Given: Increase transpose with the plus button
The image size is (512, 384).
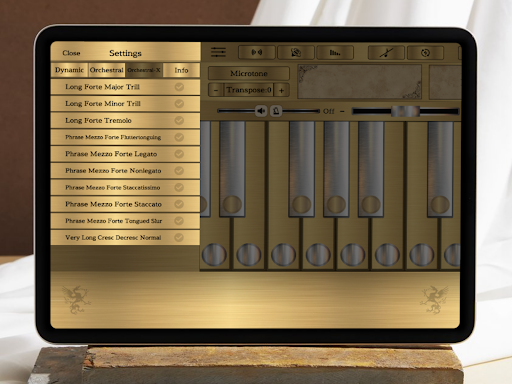Looking at the screenshot, I should pyautogui.click(x=282, y=90).
